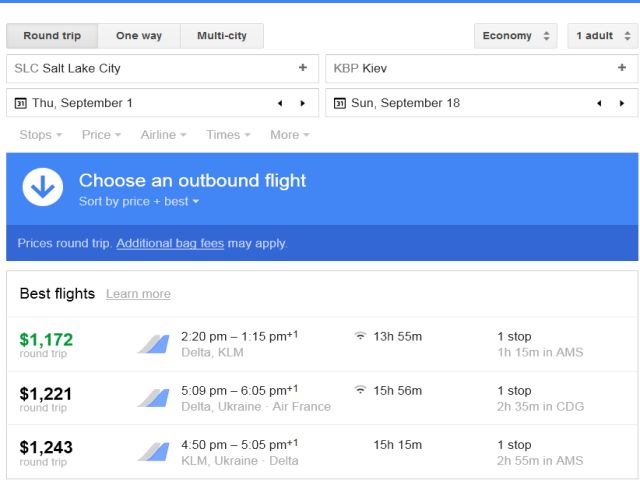Select the $1,172 Delta, KLM flight
Viewport: 640px width, 480px height.
coord(321,344)
